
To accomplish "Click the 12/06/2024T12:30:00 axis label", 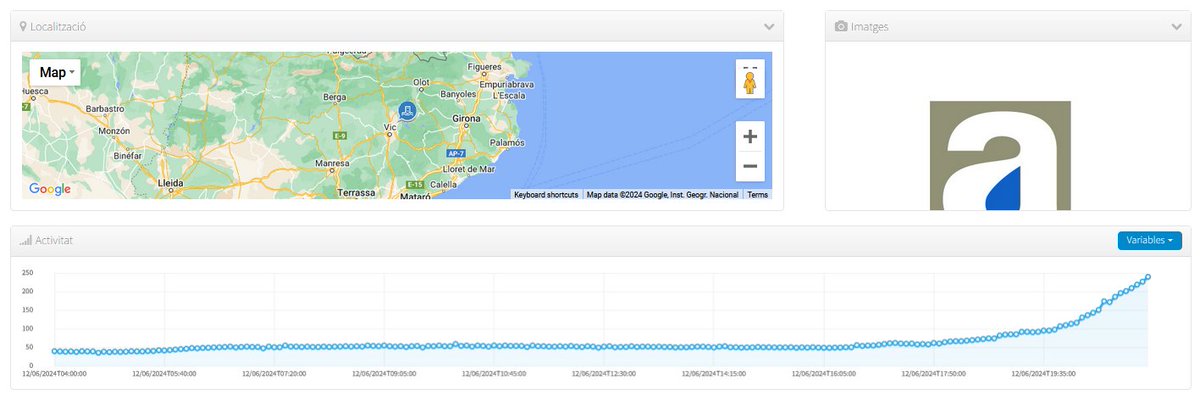I will pyautogui.click(x=604, y=375).
